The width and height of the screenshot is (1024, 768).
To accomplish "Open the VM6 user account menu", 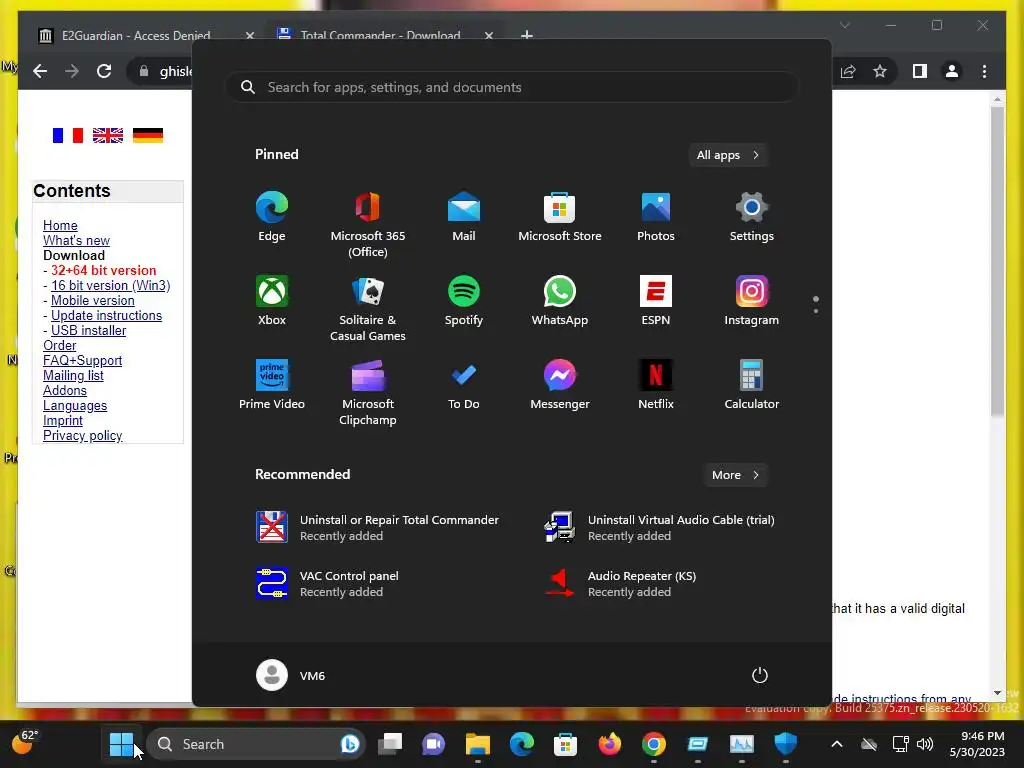I will [x=291, y=675].
